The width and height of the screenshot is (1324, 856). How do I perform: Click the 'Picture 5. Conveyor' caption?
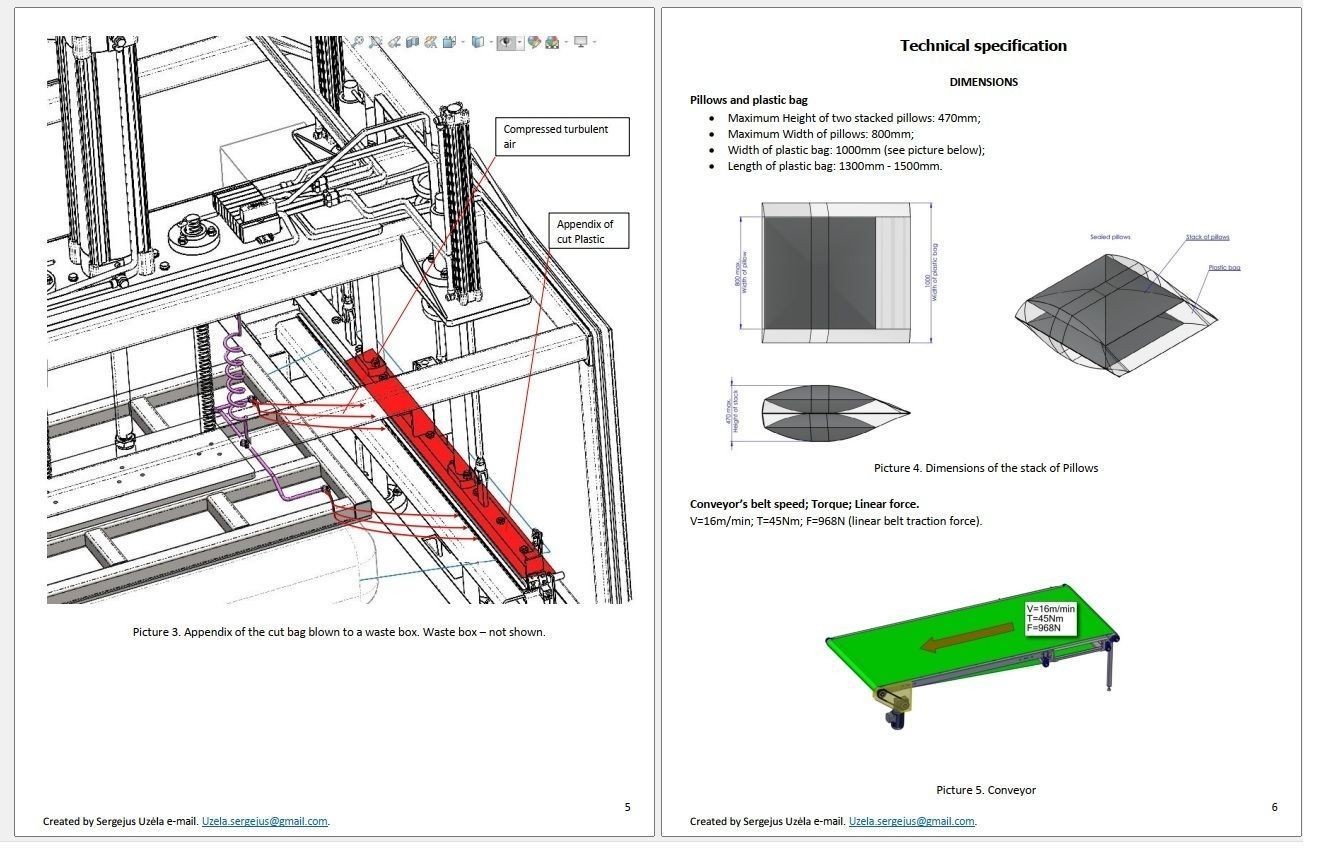pos(986,790)
